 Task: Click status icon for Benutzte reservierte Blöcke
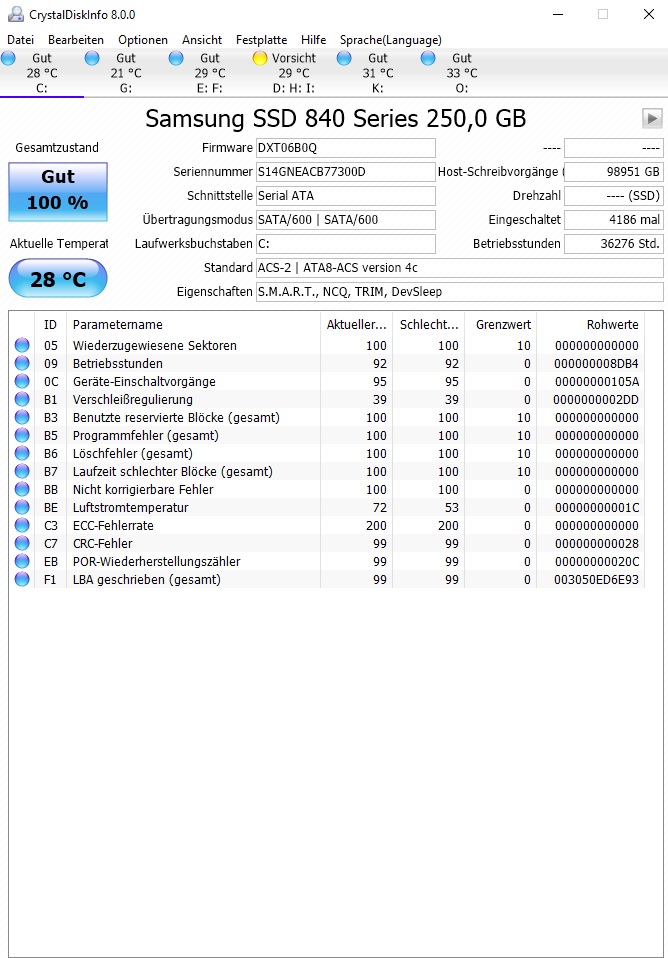tap(22, 417)
